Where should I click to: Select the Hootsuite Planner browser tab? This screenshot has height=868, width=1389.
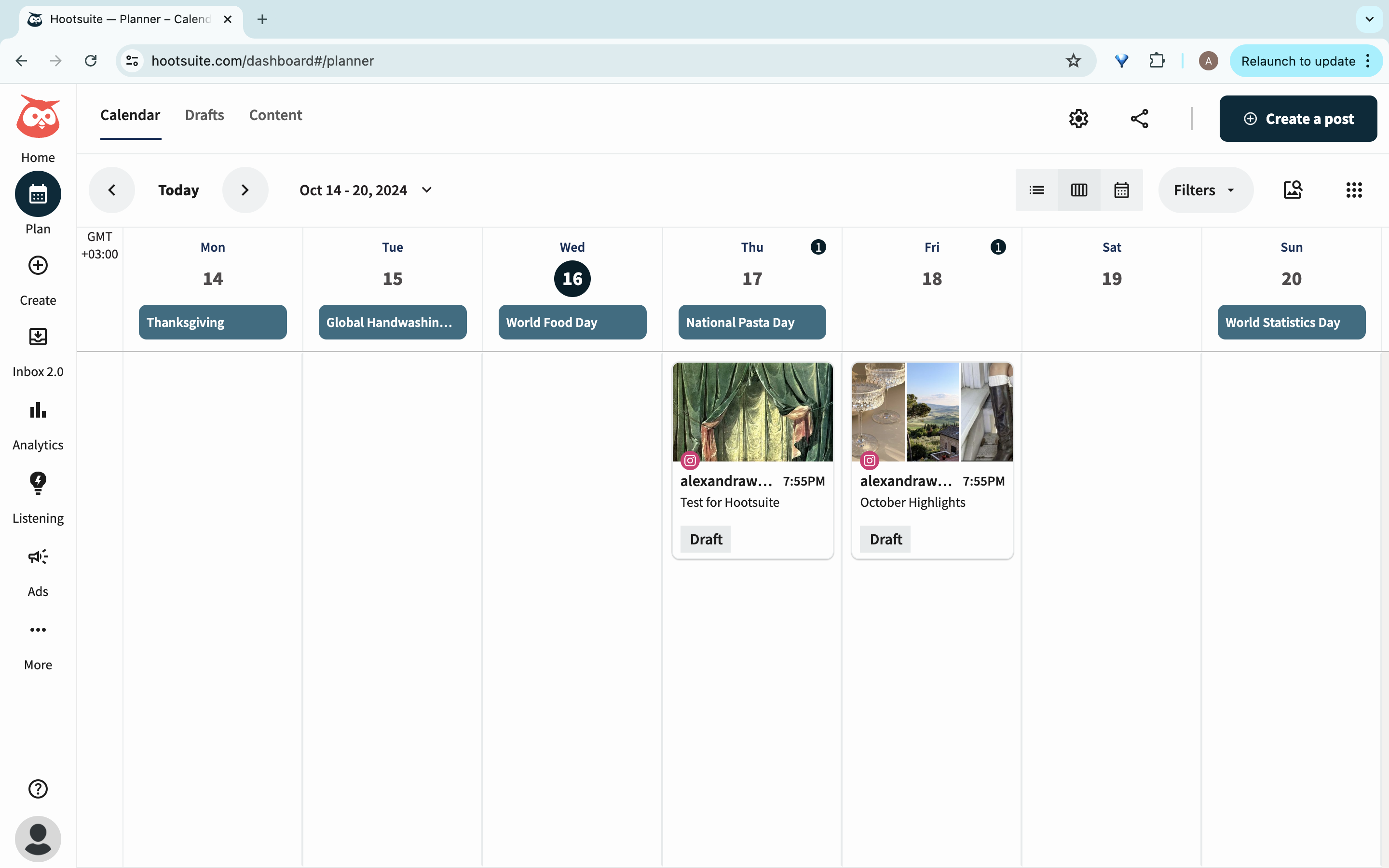pos(131,19)
